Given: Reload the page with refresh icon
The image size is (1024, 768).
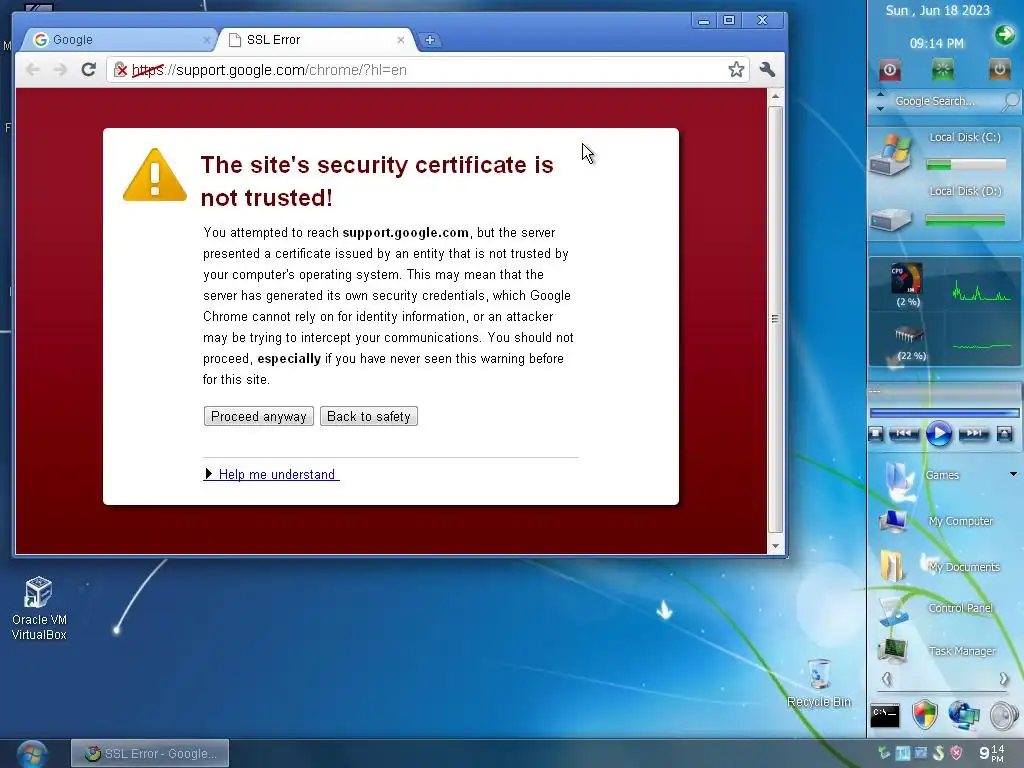Looking at the screenshot, I should coord(89,69).
